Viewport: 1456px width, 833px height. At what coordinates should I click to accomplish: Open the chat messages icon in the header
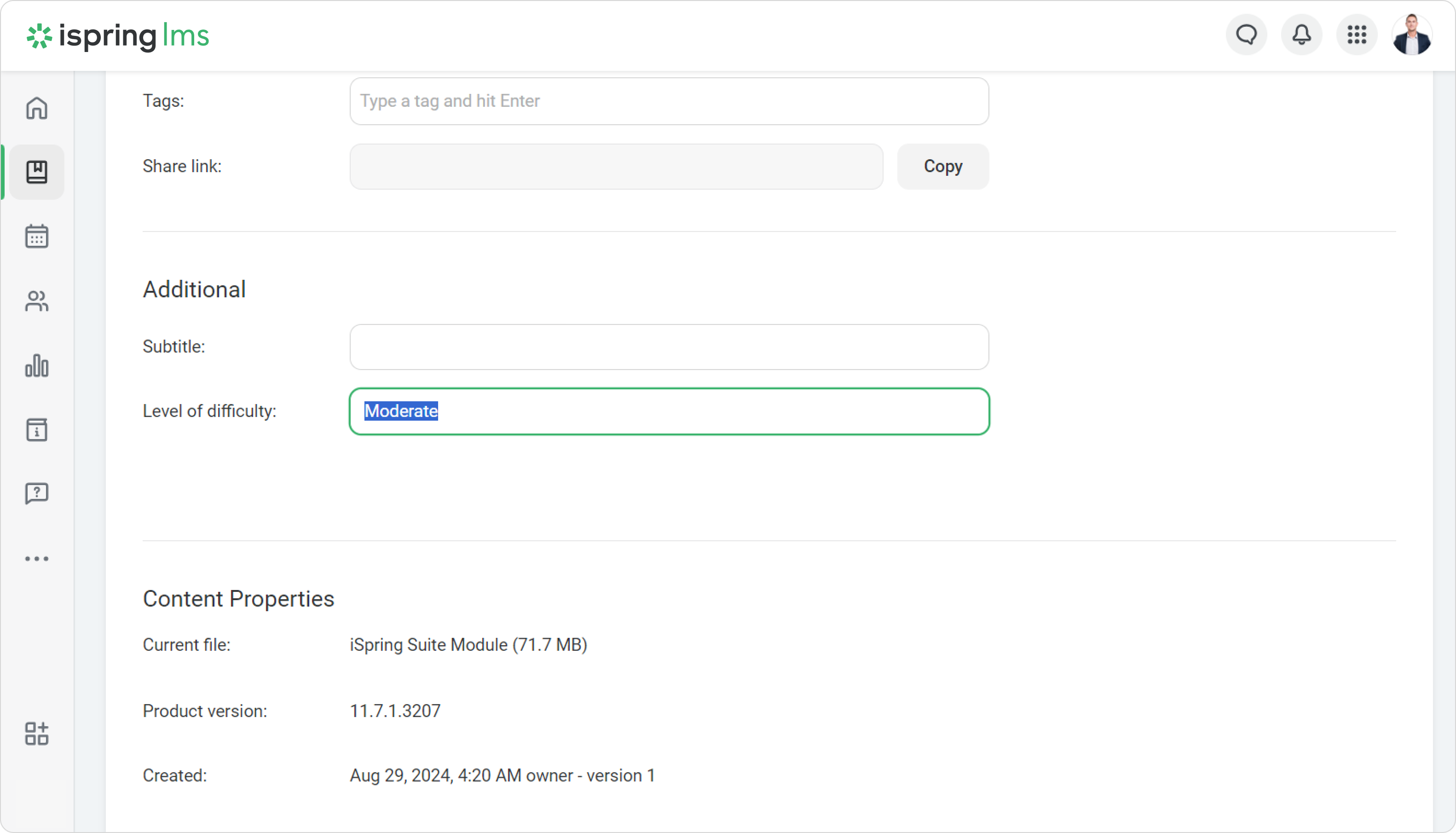click(x=1246, y=35)
